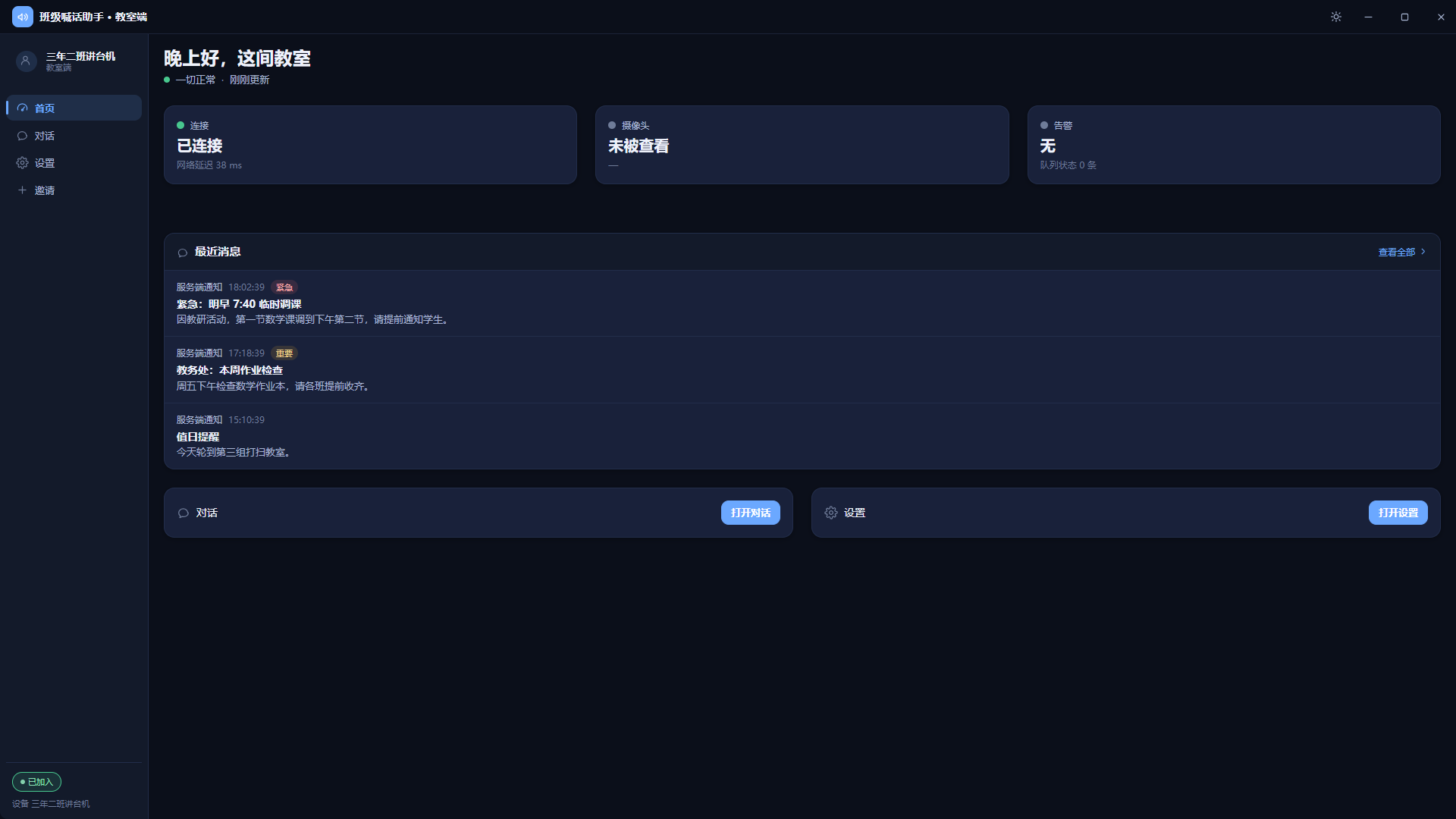This screenshot has height=819, width=1456.
Task: Click timestamp 15:10:39
Action: 246,420
